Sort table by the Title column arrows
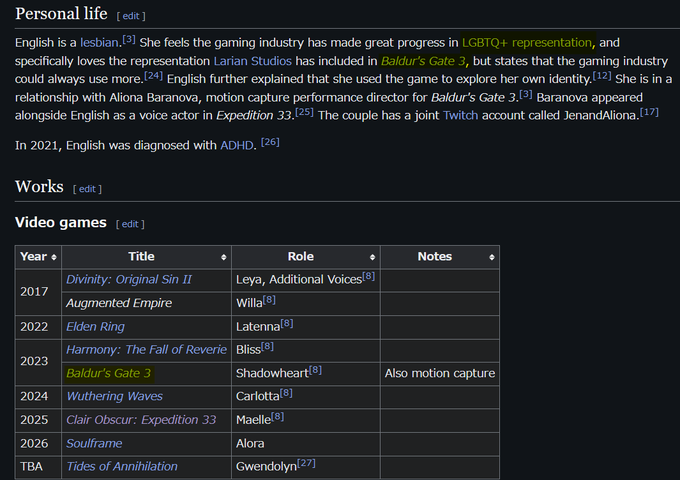 point(223,257)
